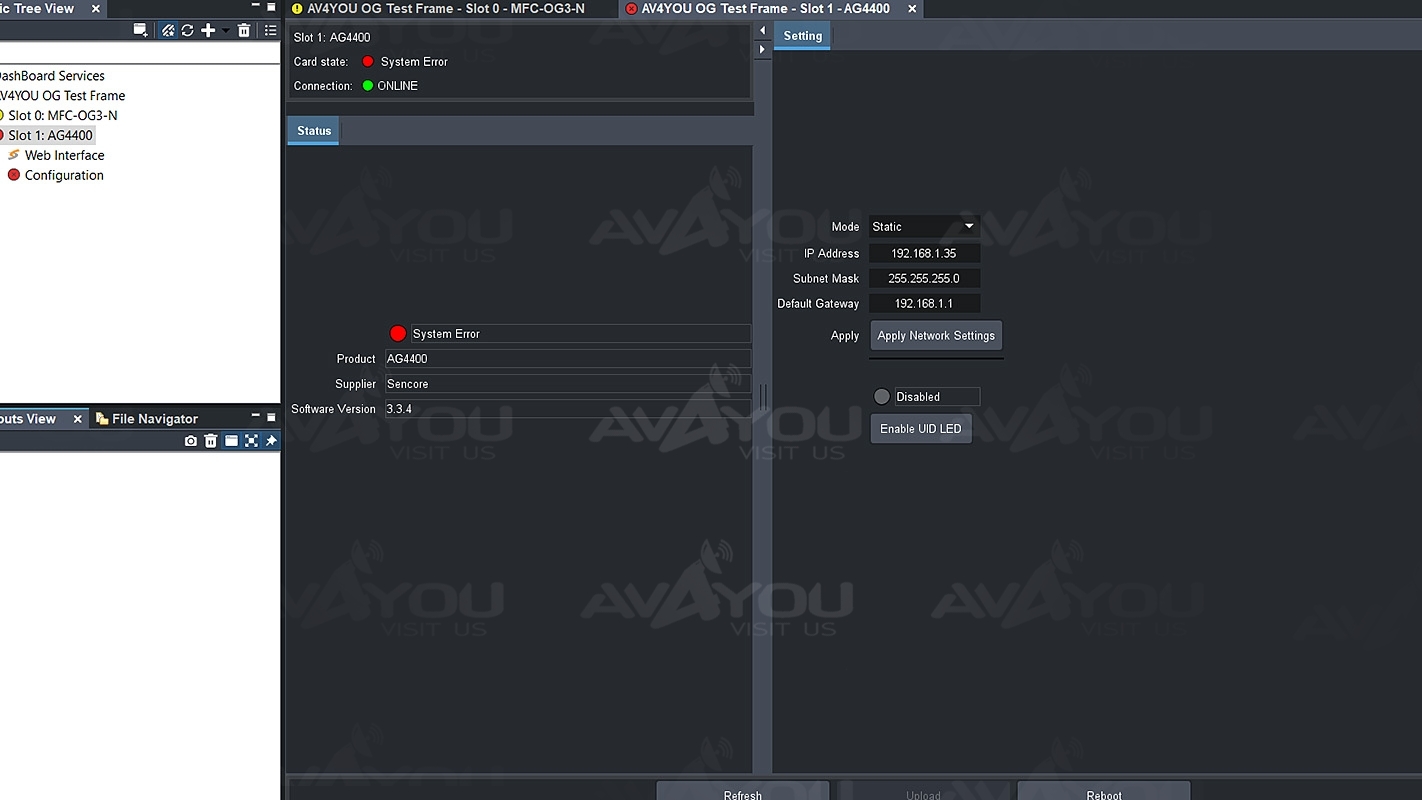
Task: Click the IP Address field 192.168.1.35
Action: tap(924, 254)
